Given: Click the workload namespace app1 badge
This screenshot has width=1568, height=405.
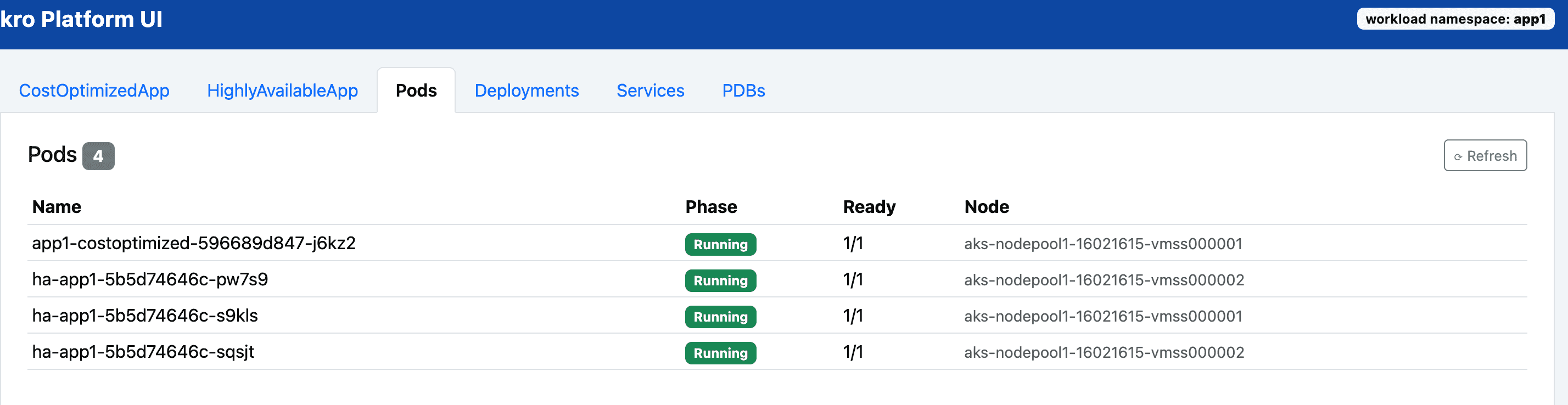Looking at the screenshot, I should 1455,19.
